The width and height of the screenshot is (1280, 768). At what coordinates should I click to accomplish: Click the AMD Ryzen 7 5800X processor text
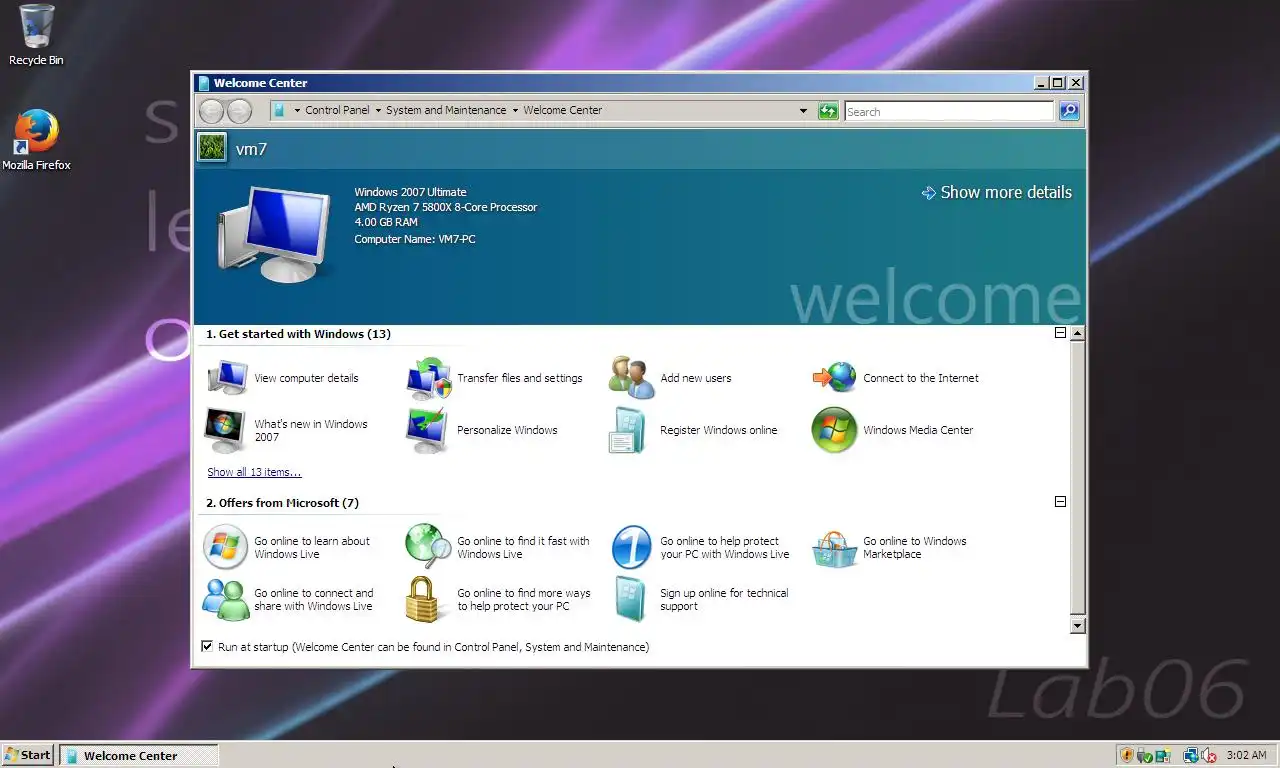click(446, 207)
